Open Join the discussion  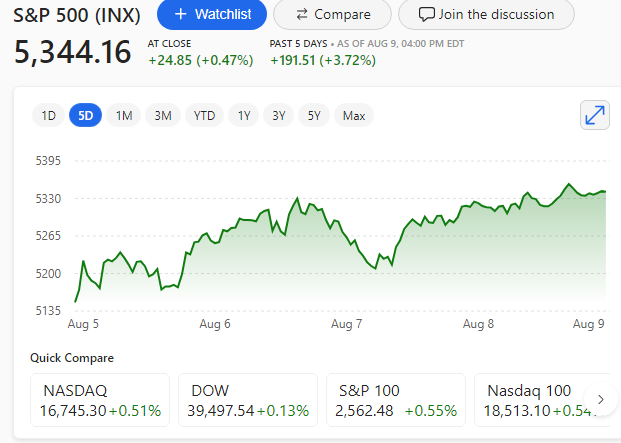click(x=486, y=15)
